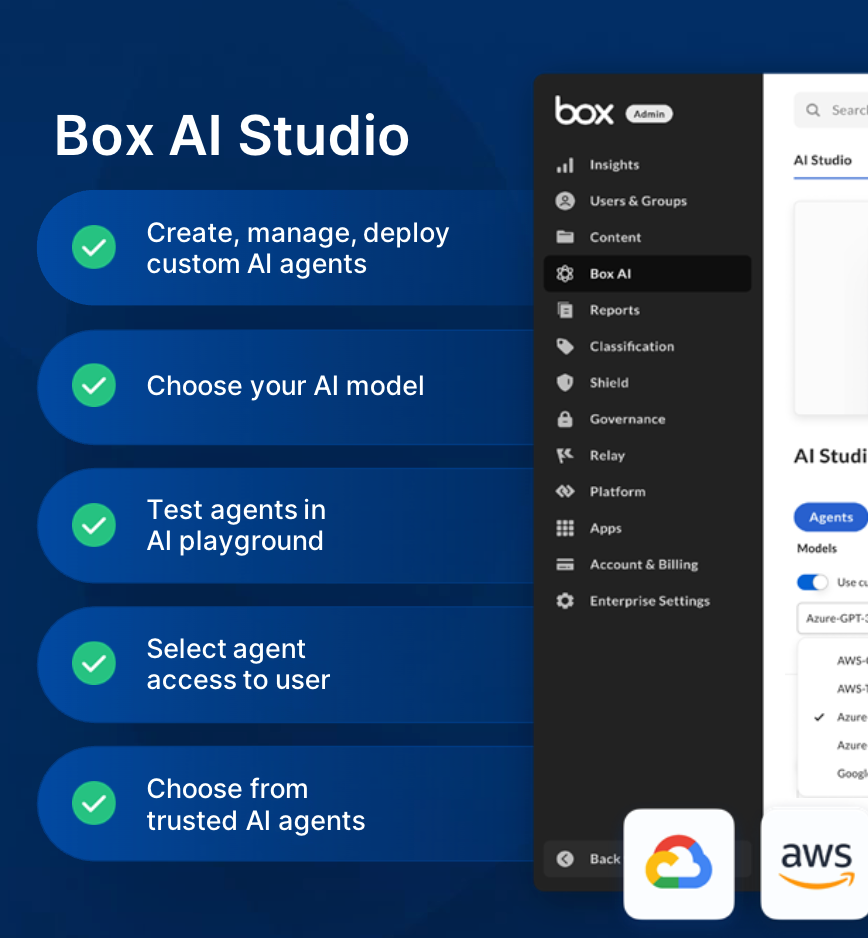Click the Google Cloud logo tile
The width and height of the screenshot is (868, 938).
(x=679, y=864)
